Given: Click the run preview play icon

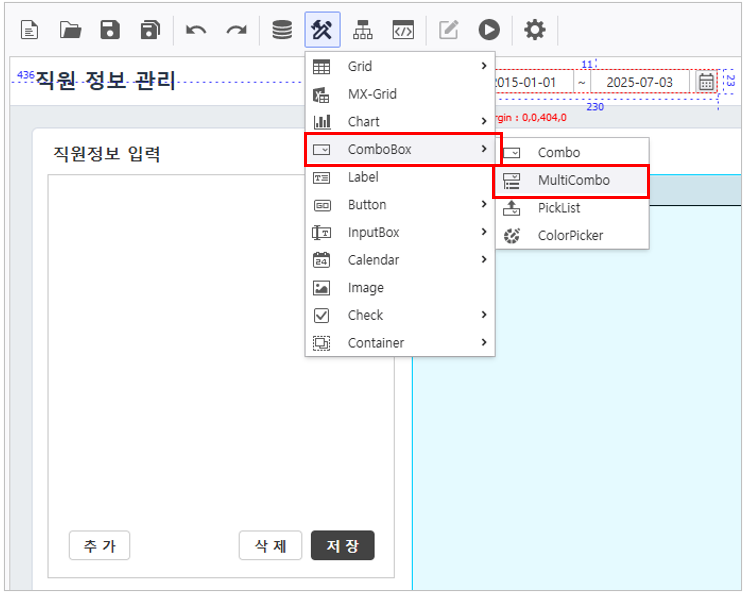Looking at the screenshot, I should pos(489,30).
